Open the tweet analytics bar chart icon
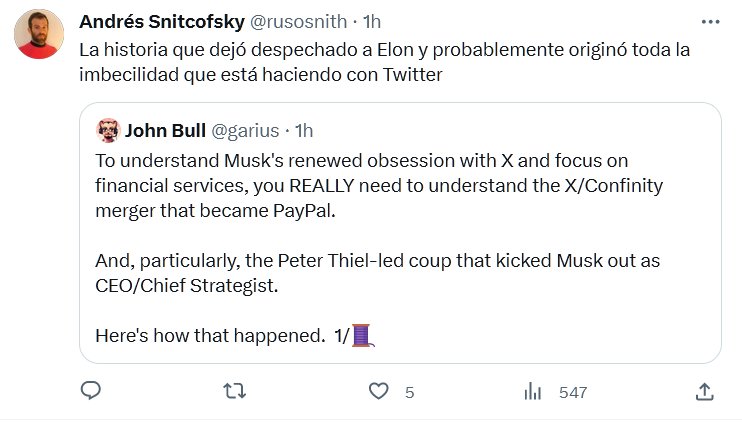The width and height of the screenshot is (742, 422). coord(532,391)
